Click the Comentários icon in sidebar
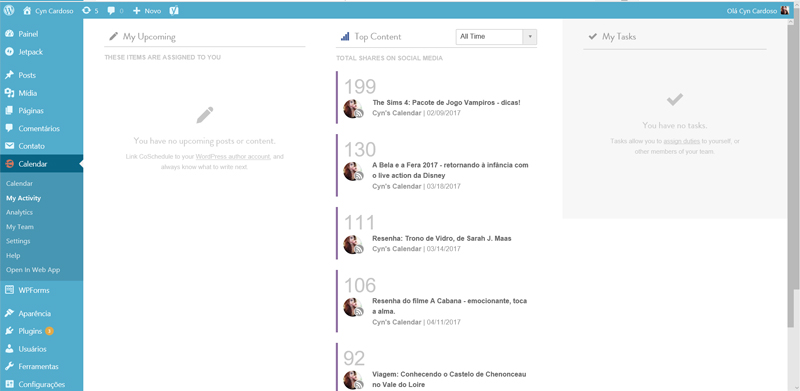 click(9, 128)
